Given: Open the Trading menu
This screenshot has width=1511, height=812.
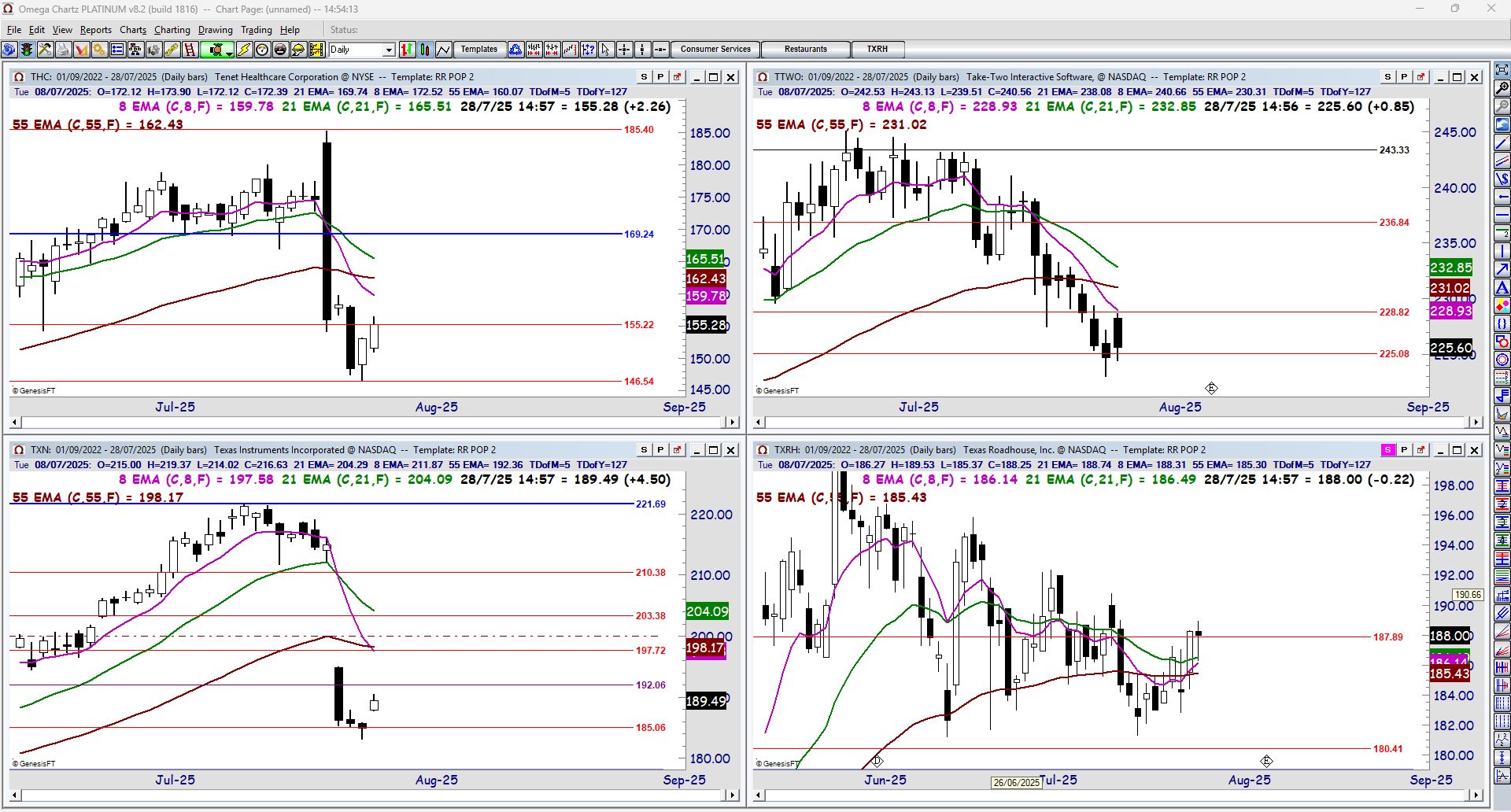Looking at the screenshot, I should 257,30.
